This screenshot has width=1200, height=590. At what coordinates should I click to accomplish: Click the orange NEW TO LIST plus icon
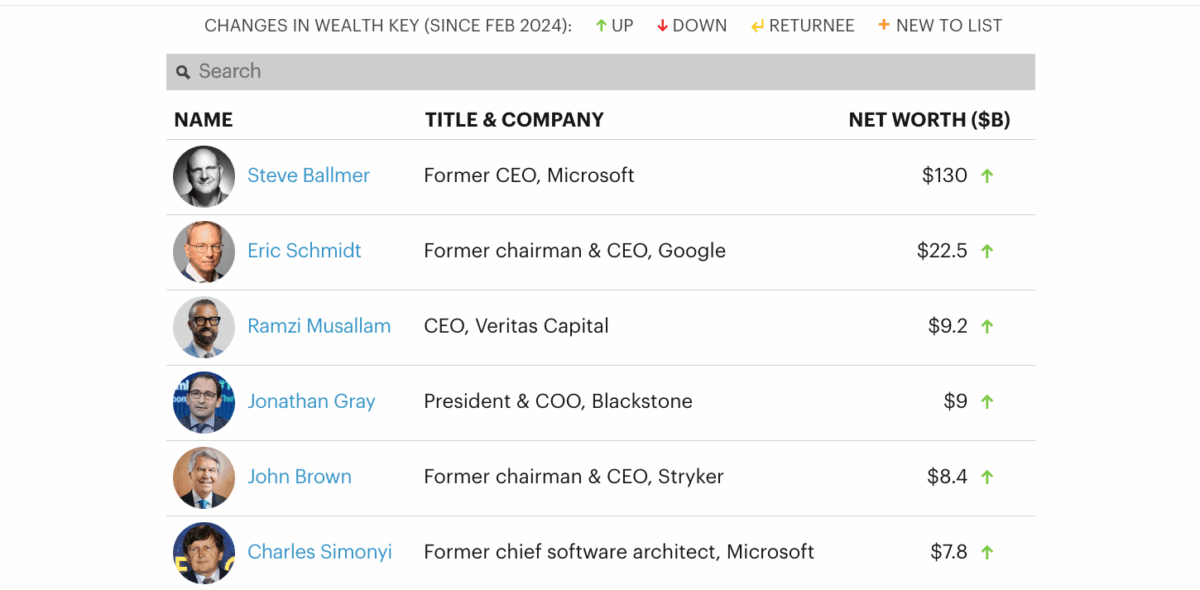884,25
